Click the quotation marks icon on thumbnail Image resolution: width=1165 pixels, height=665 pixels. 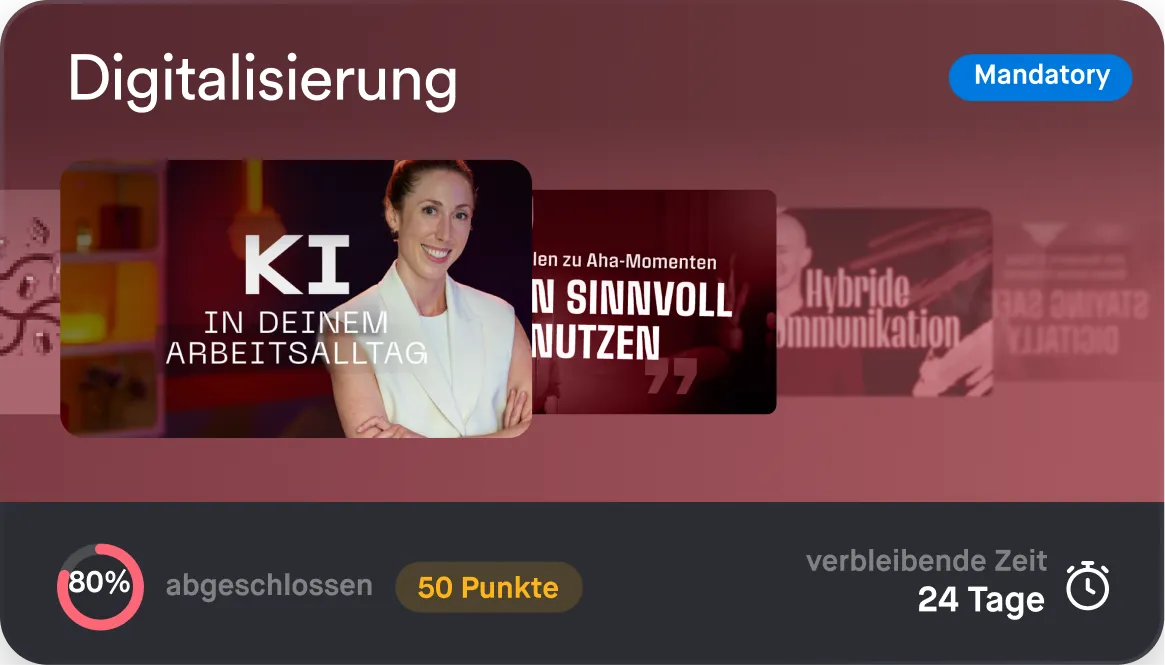coord(671,376)
